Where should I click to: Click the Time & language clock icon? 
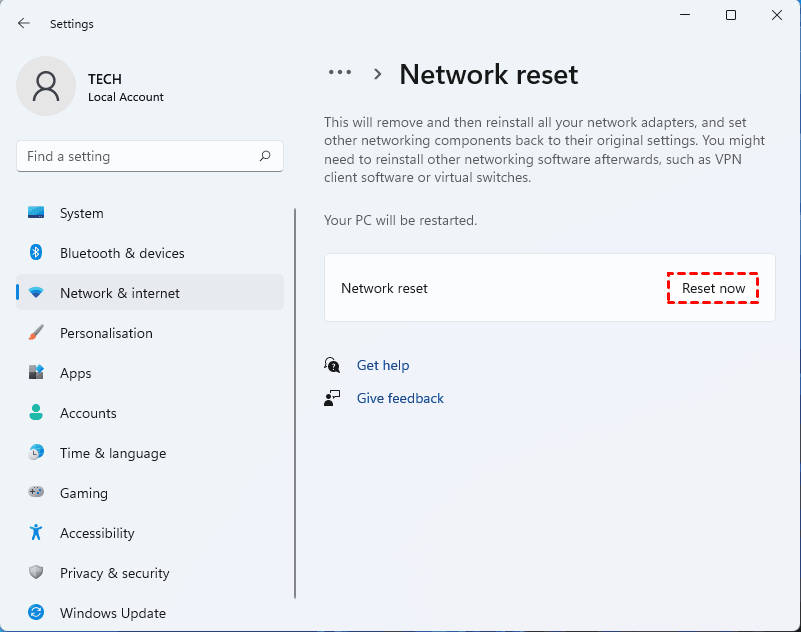click(x=36, y=453)
